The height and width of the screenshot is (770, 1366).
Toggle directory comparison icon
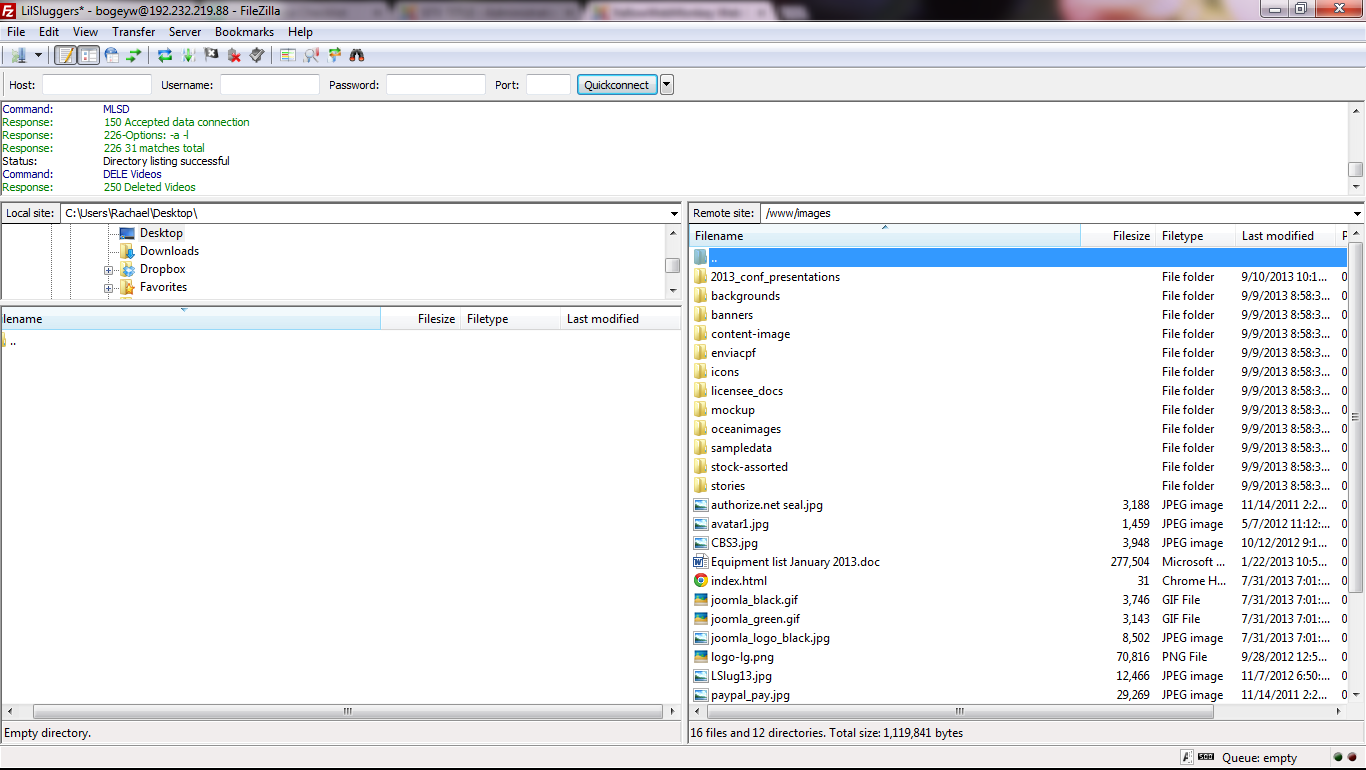click(311, 55)
